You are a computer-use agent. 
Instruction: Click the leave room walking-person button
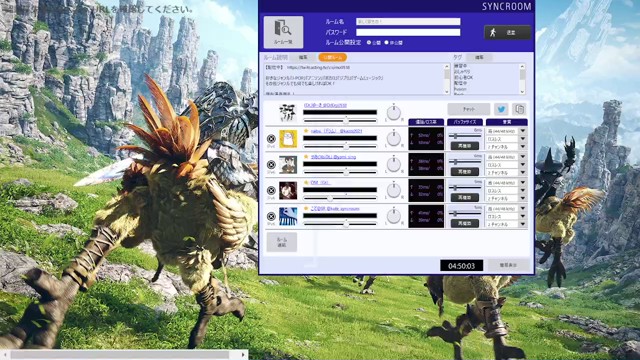(x=507, y=33)
